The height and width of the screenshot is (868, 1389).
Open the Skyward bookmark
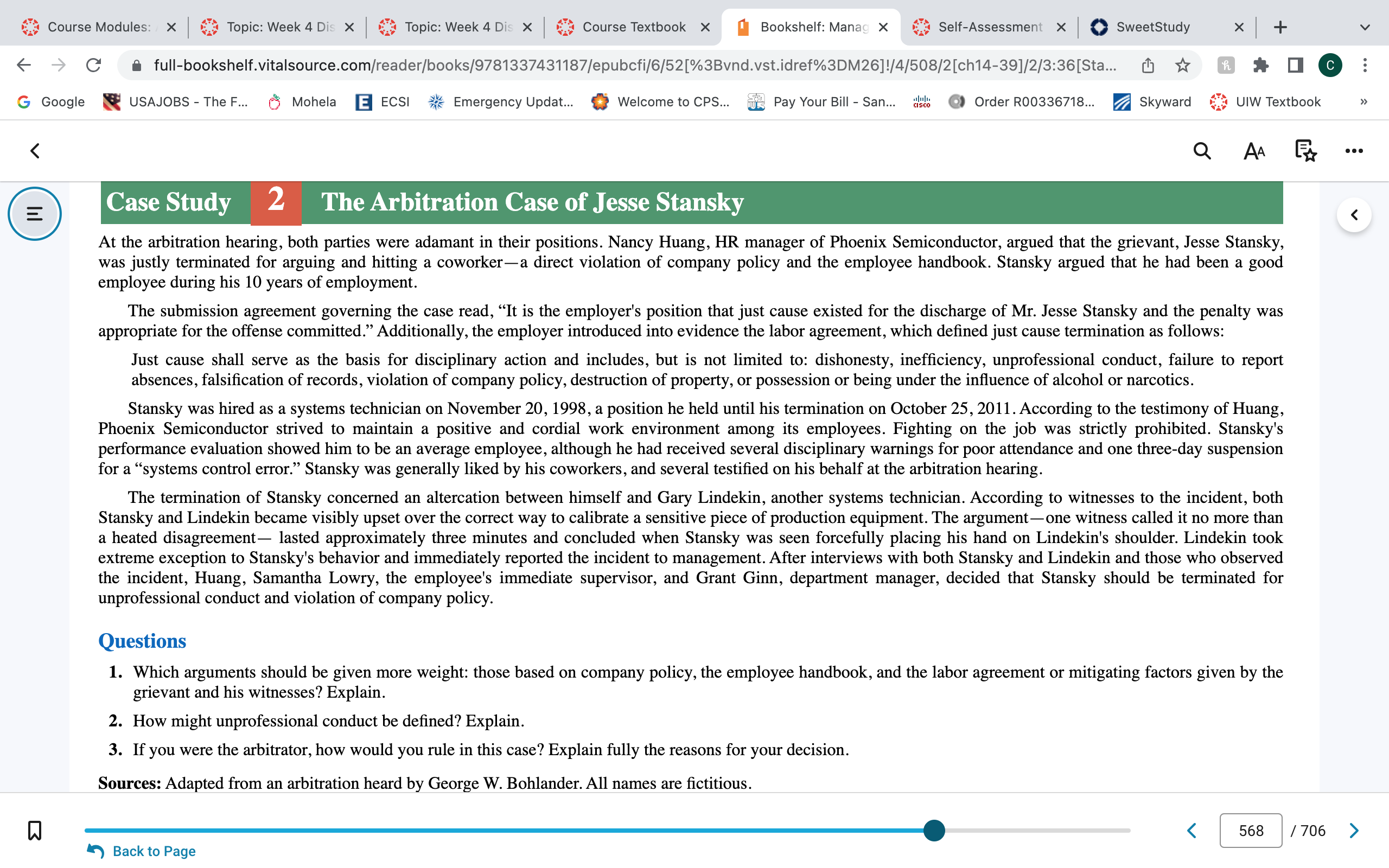tap(1152, 101)
